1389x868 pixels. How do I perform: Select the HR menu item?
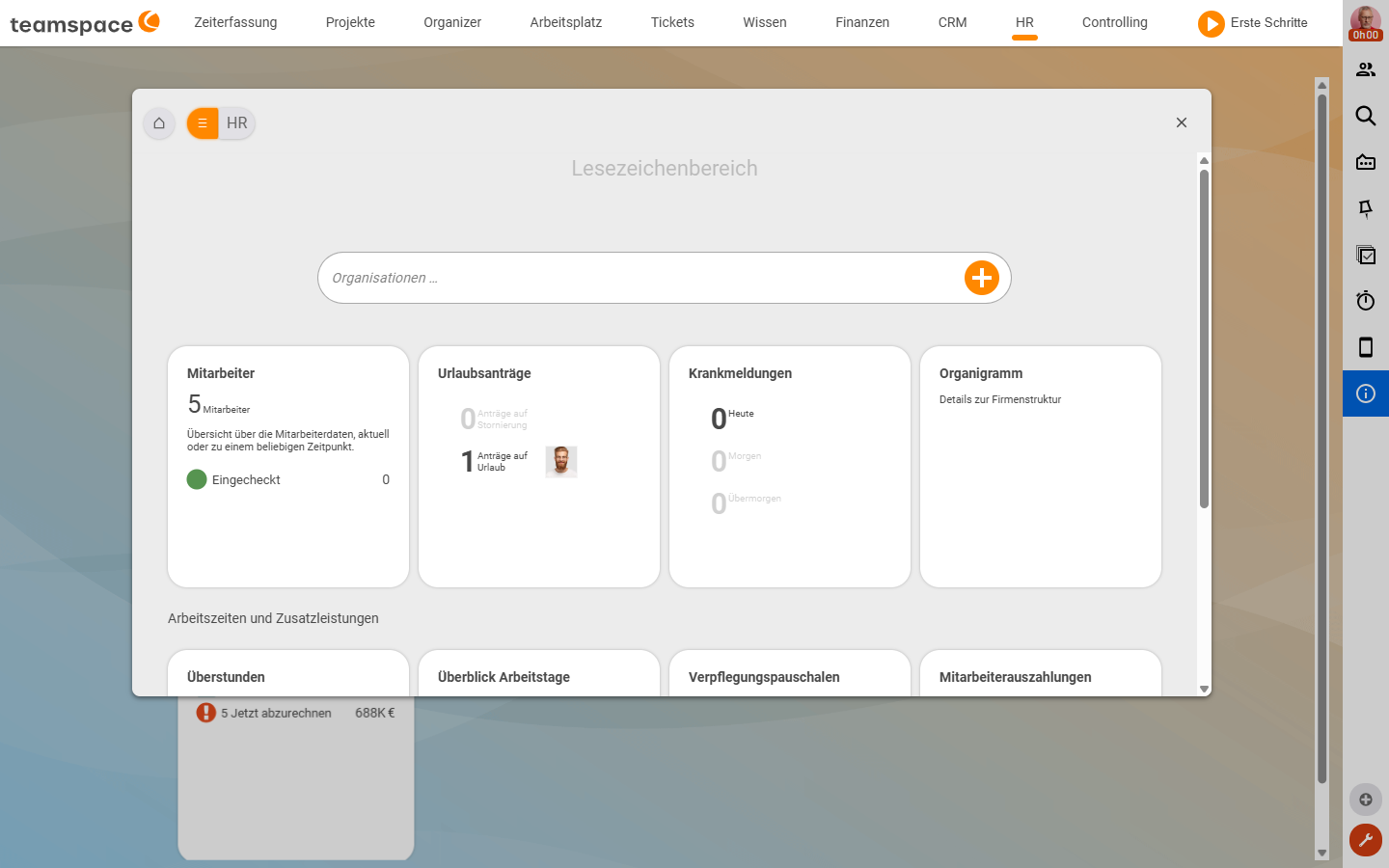(1024, 22)
